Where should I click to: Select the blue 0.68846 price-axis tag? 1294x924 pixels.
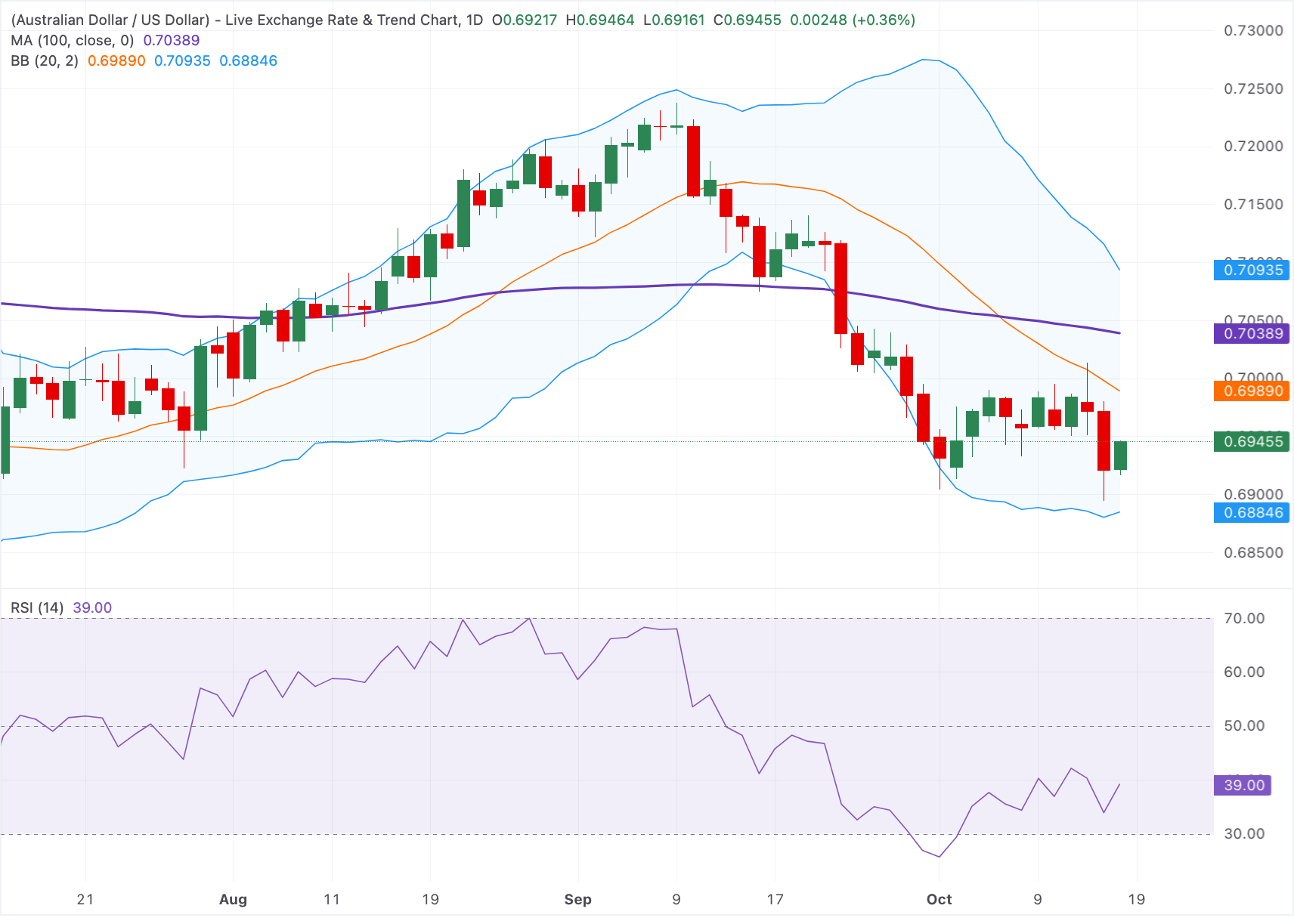point(1252,512)
